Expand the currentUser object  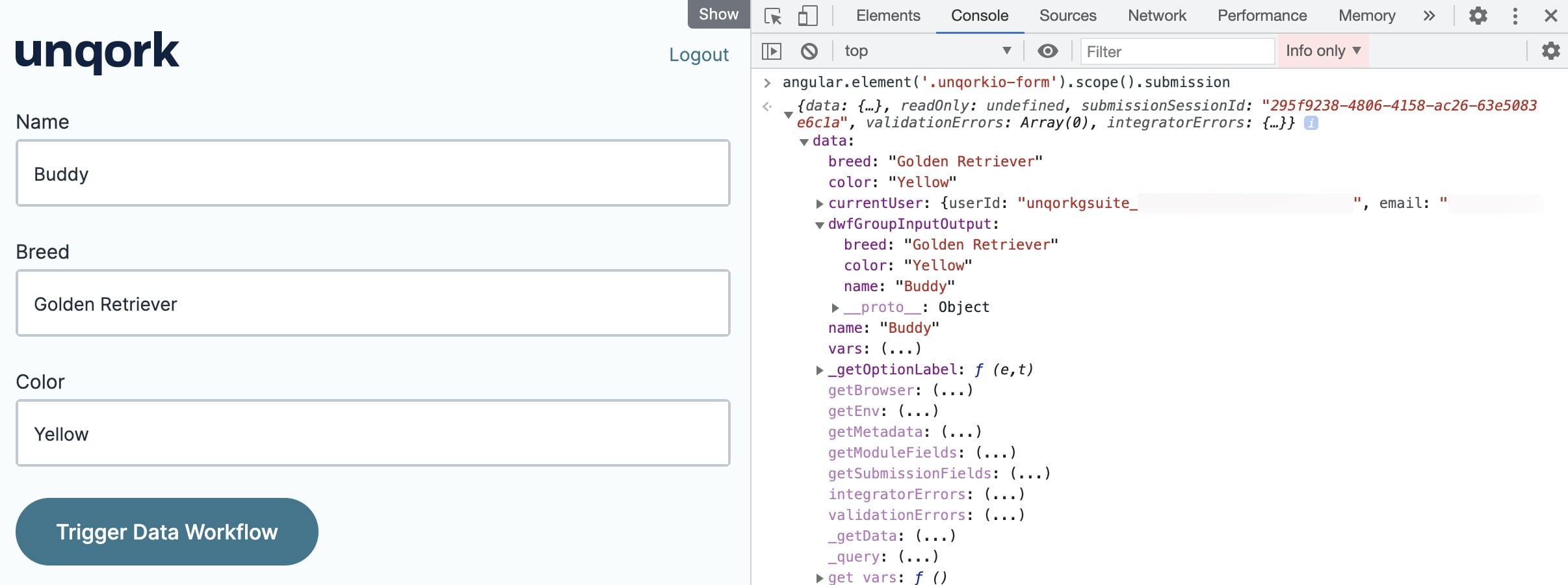coord(820,203)
